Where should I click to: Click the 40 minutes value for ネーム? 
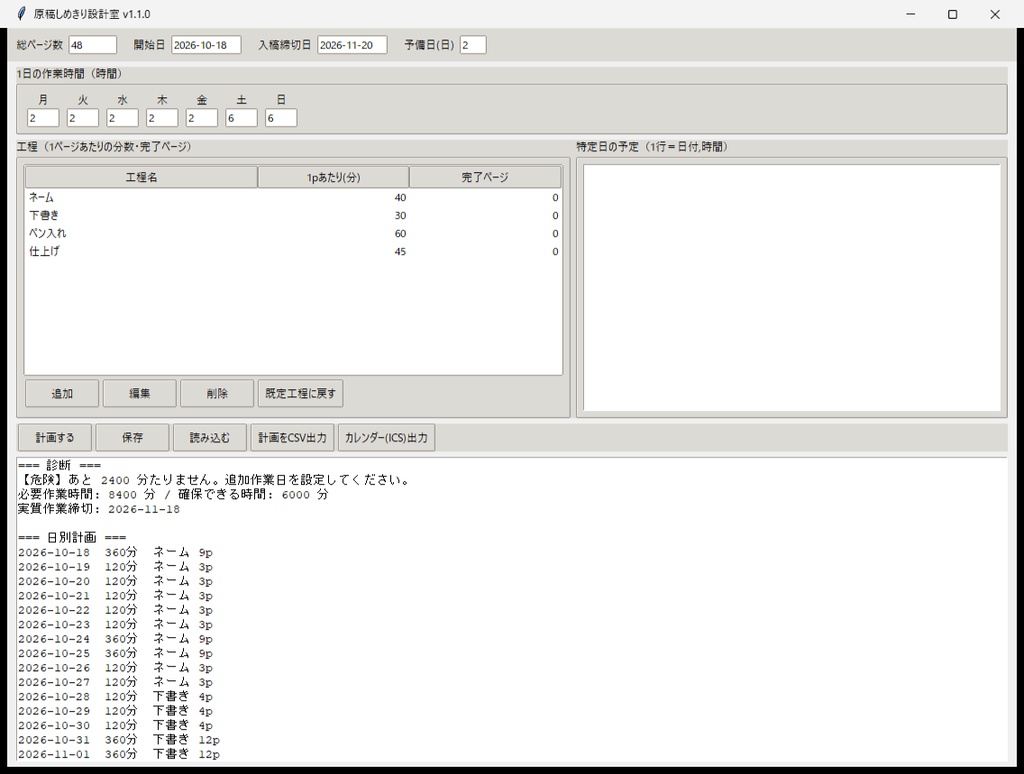coord(400,197)
